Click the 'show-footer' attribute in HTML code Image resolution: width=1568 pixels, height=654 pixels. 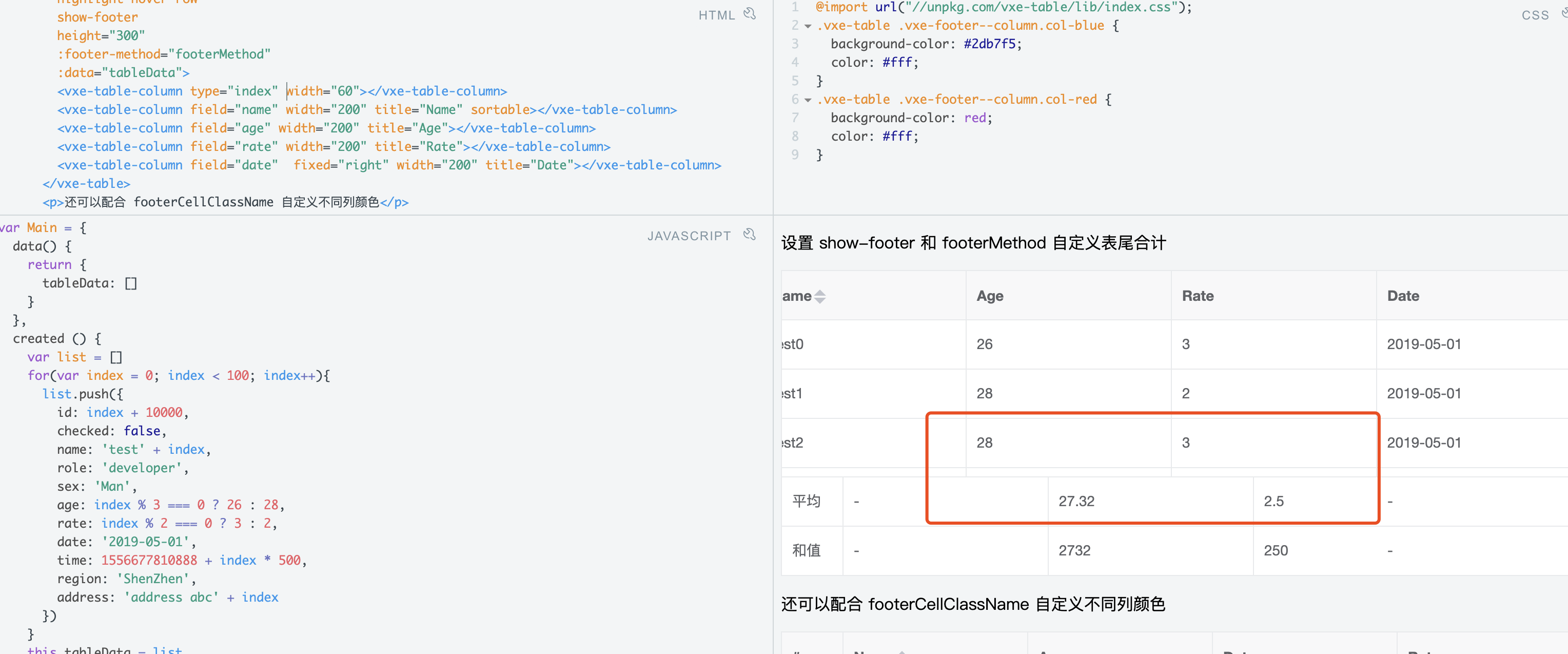[x=97, y=17]
